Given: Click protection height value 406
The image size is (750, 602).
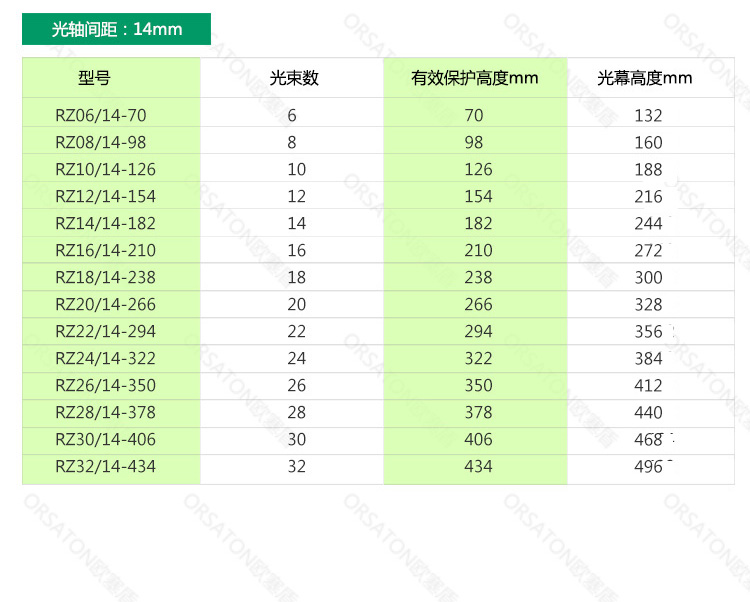Looking at the screenshot, I should click(x=478, y=439).
